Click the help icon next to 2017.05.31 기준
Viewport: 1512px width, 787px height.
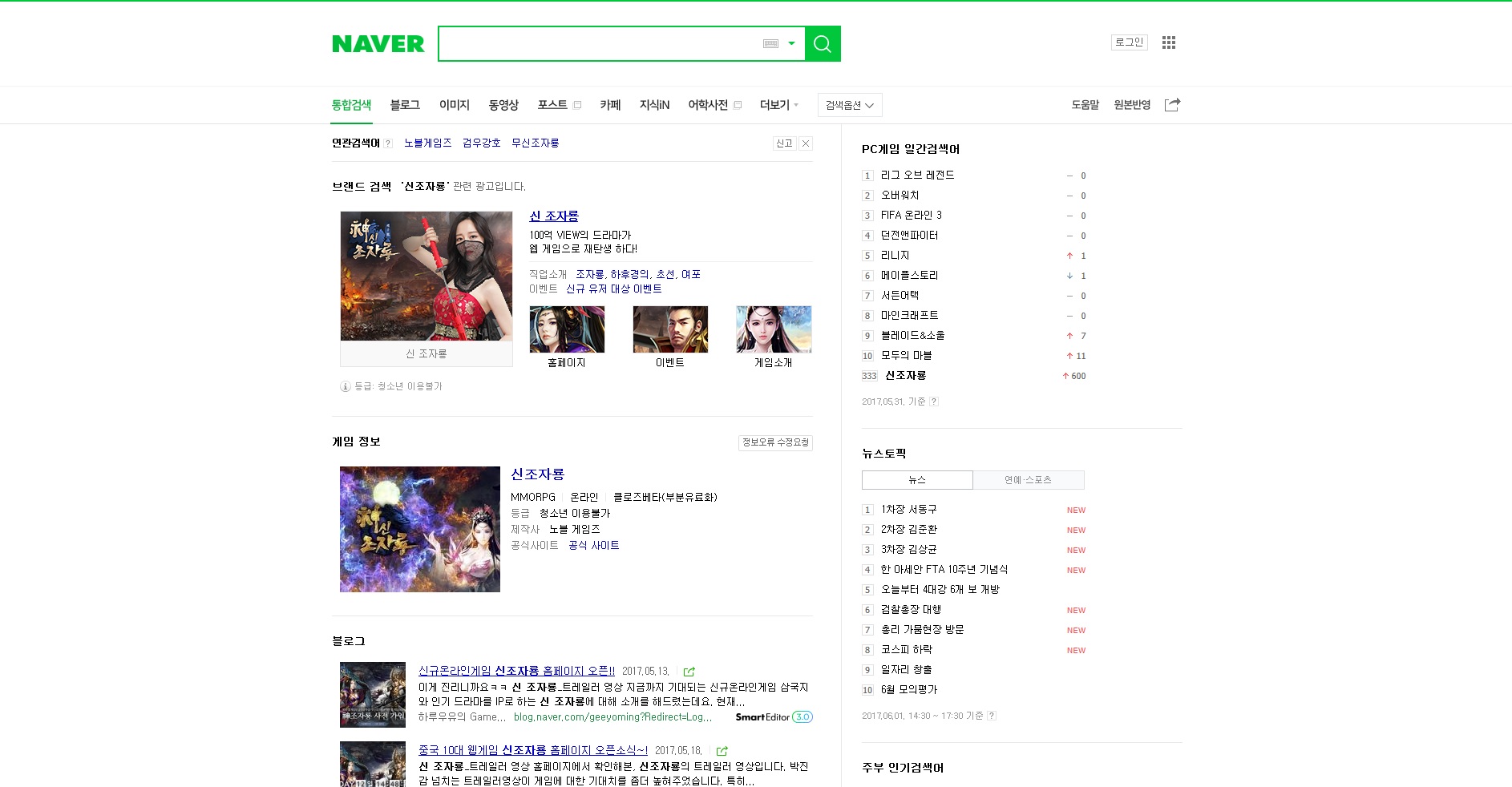point(934,402)
